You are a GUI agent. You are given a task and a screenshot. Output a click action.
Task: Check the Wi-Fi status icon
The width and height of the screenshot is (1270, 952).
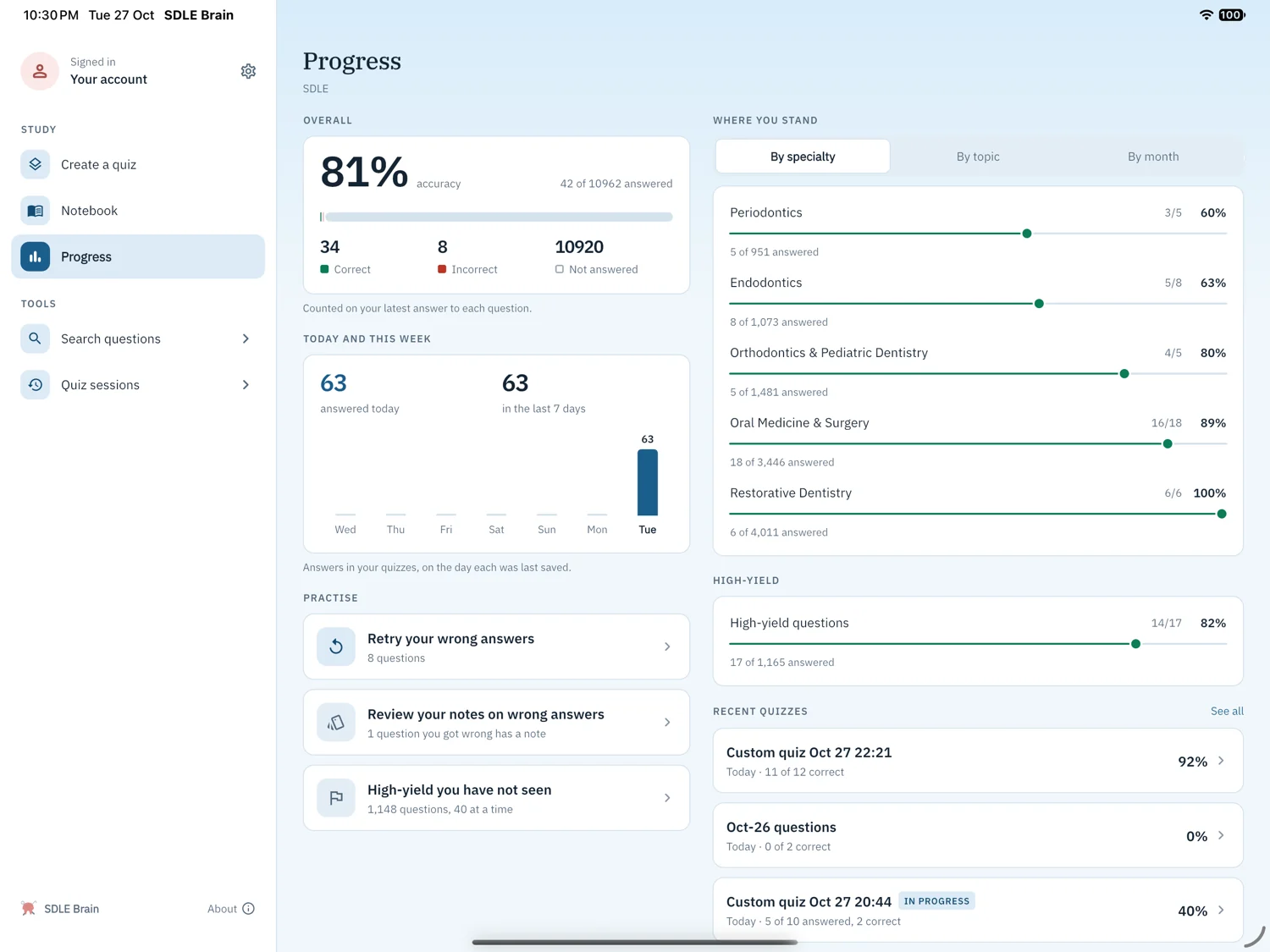(x=1206, y=15)
